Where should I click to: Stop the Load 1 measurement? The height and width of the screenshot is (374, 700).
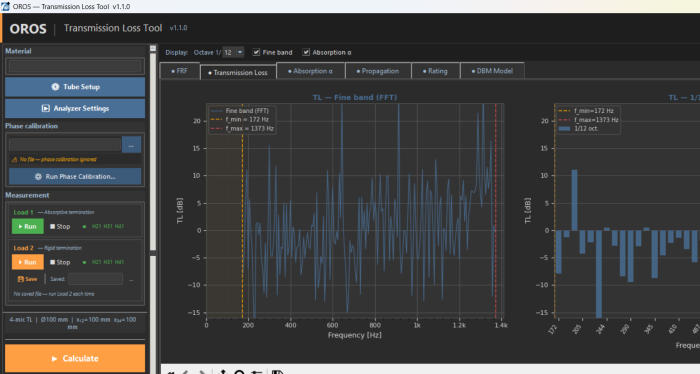60,227
